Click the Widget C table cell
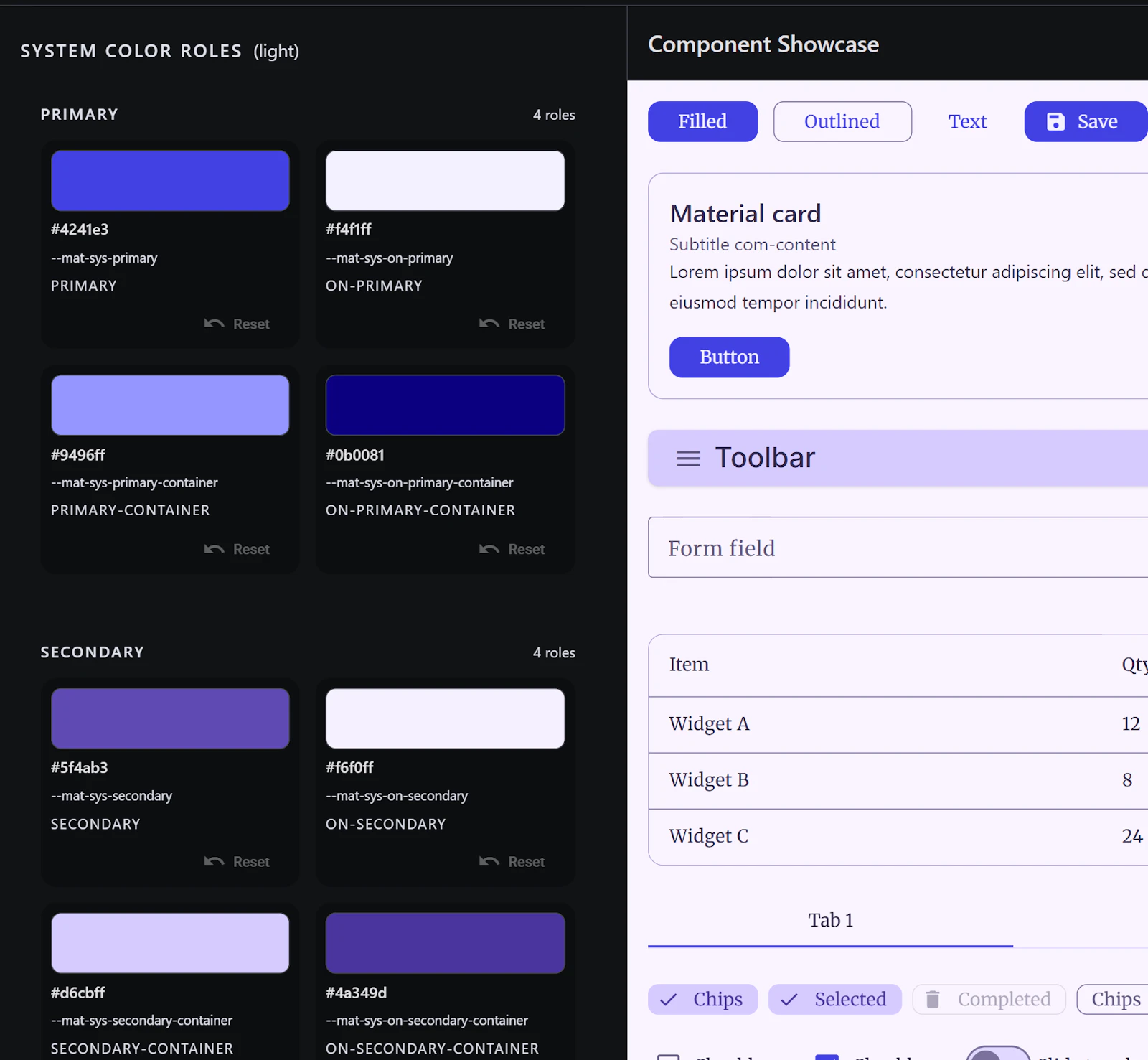1148x1060 pixels. (708, 837)
